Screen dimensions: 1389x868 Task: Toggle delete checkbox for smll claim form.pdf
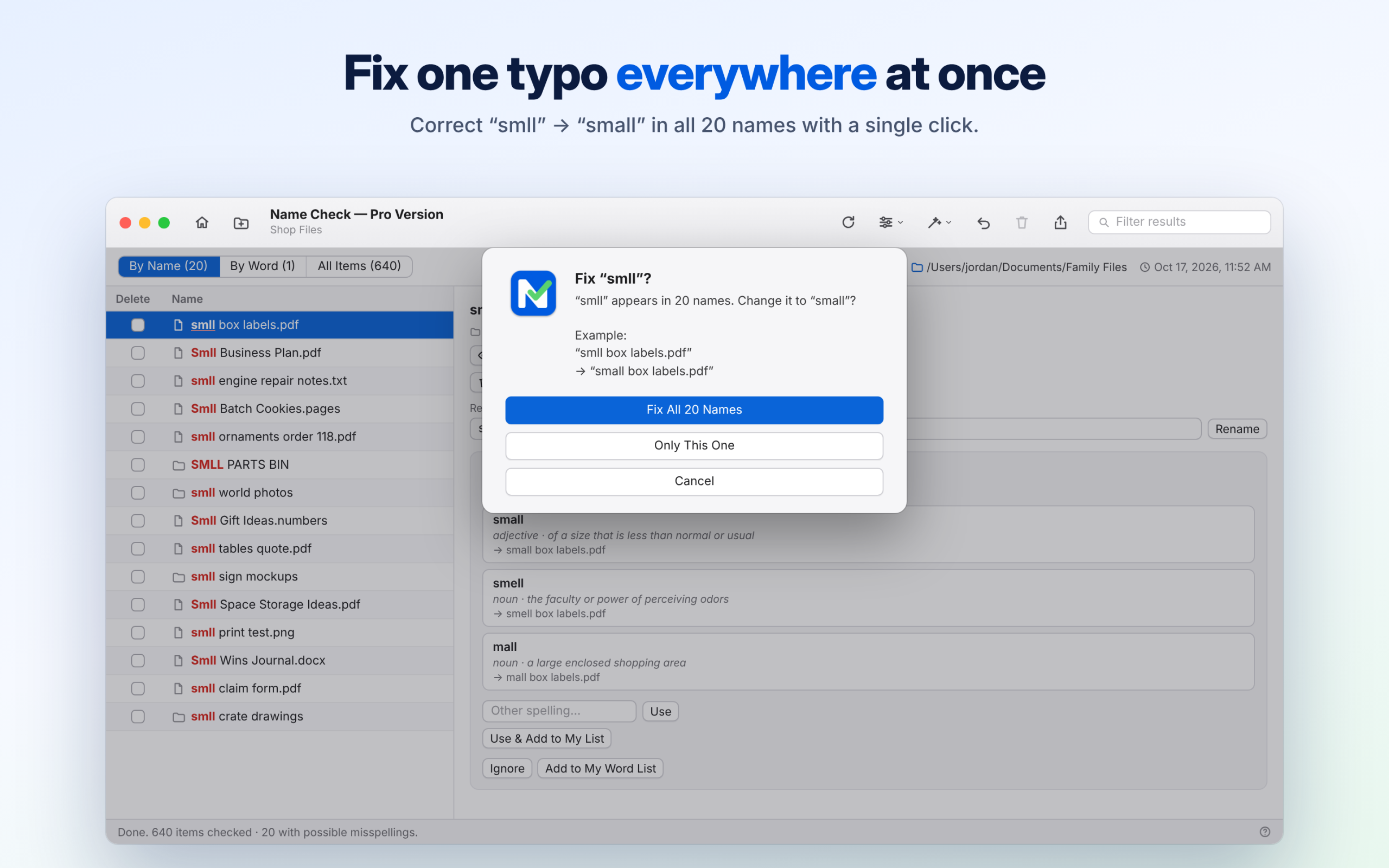138,689
